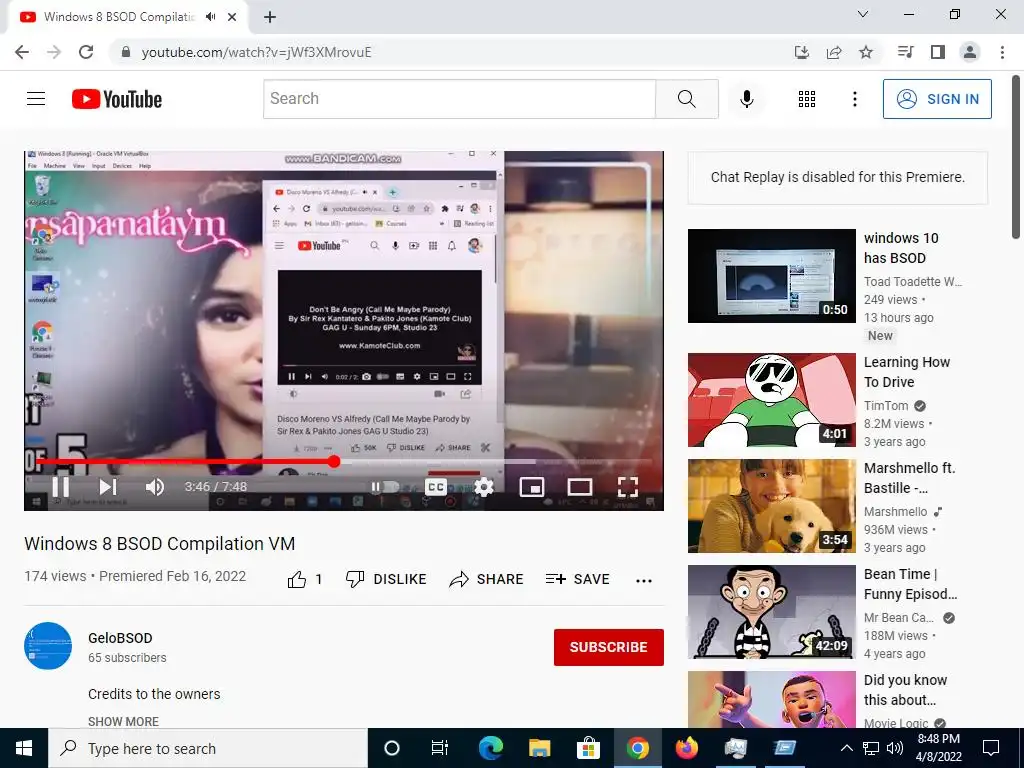
Task: Open the tab search chevron
Action: pyautogui.click(x=863, y=14)
